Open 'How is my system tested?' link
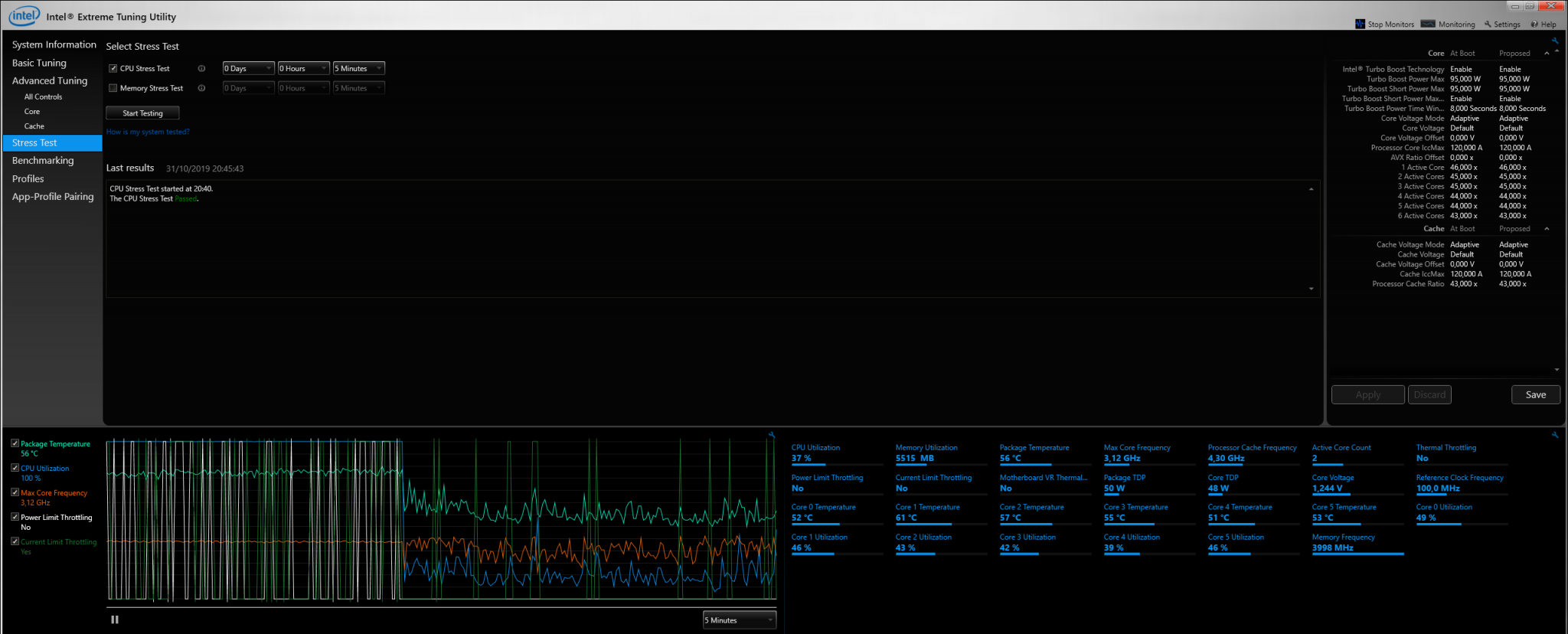1568x634 pixels. click(148, 132)
